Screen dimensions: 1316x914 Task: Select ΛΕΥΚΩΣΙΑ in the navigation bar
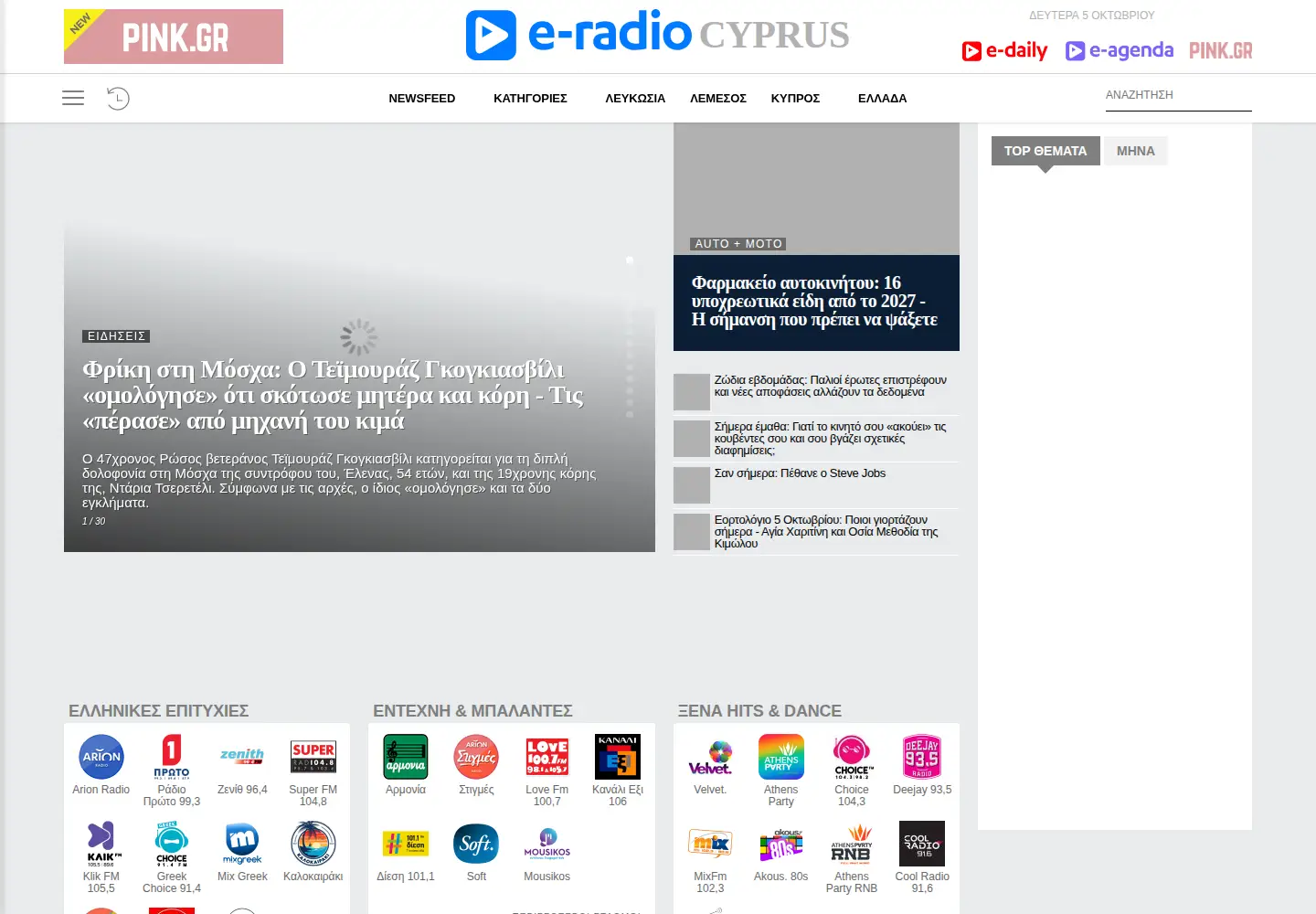click(x=635, y=99)
